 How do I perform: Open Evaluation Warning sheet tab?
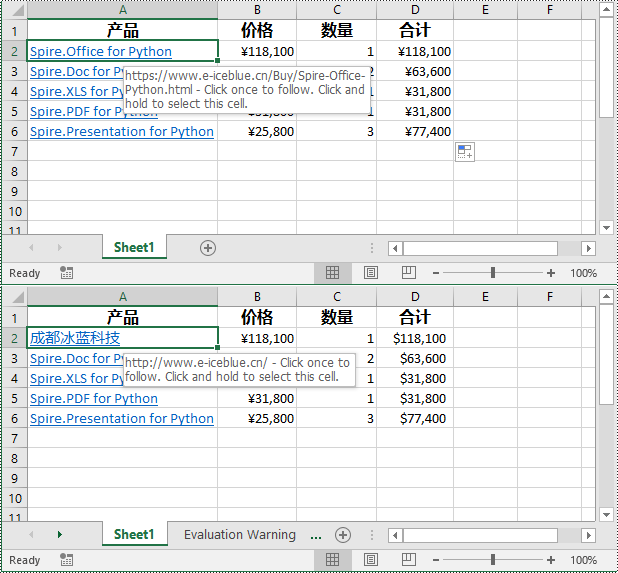pyautogui.click(x=240, y=535)
